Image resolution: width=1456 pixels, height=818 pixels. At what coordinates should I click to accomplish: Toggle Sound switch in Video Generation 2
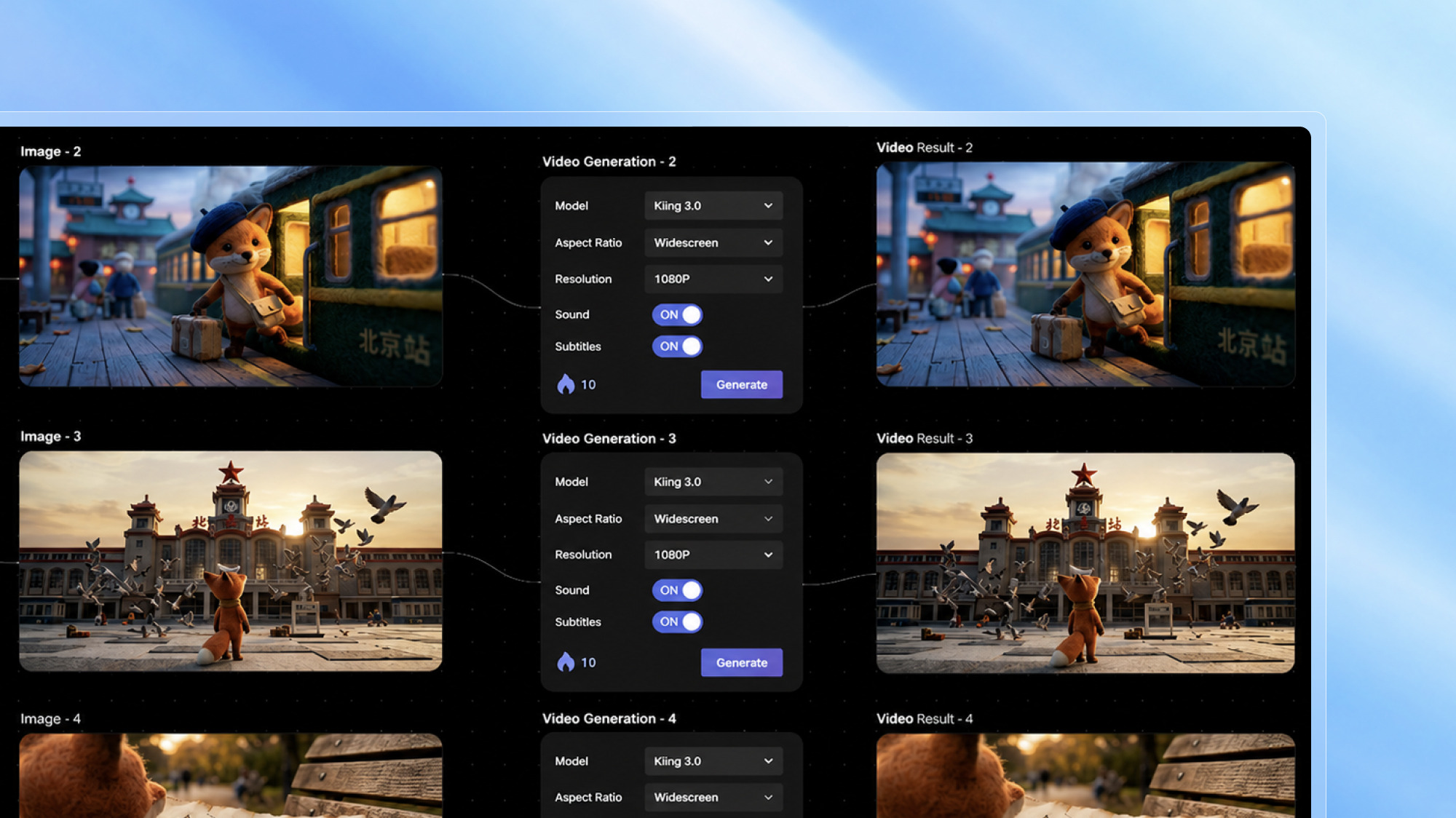coord(677,314)
